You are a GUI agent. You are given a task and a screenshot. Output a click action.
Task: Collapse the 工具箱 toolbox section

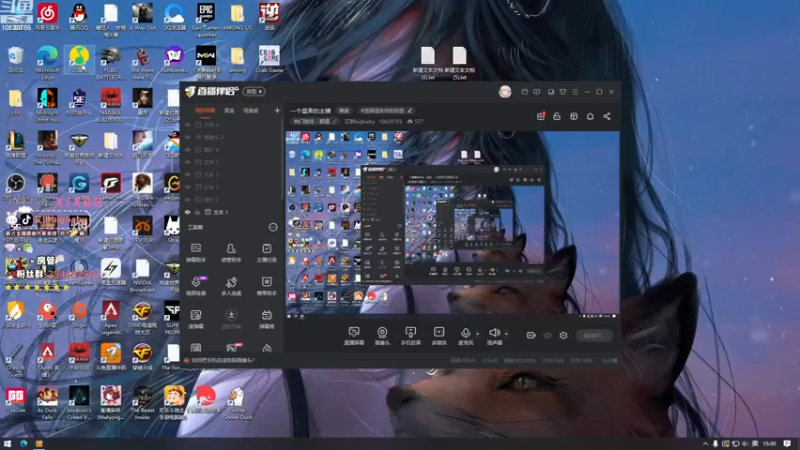pos(273,227)
